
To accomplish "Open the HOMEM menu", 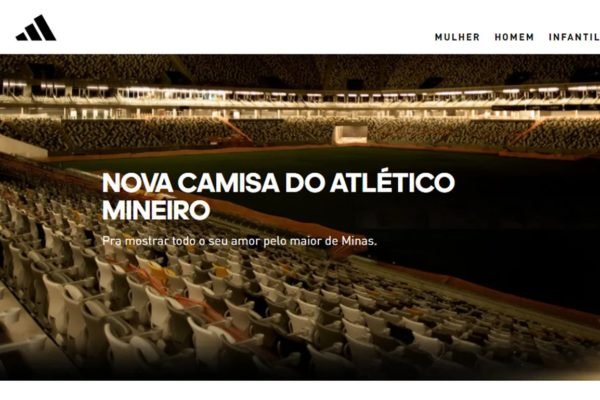I will (x=514, y=37).
